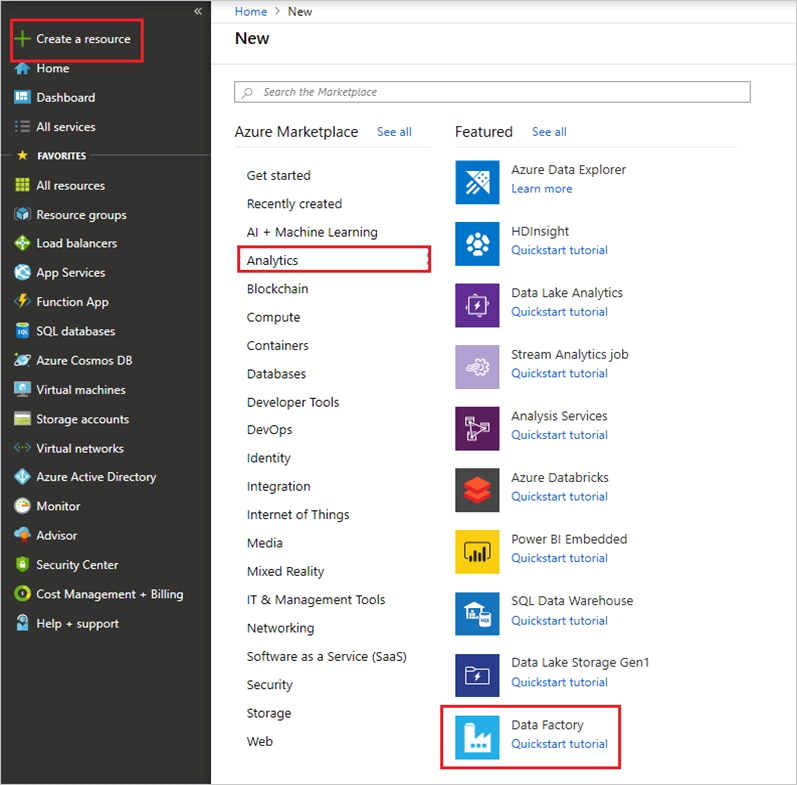Open the Data Lake Storage Gen1 icon

point(477,675)
